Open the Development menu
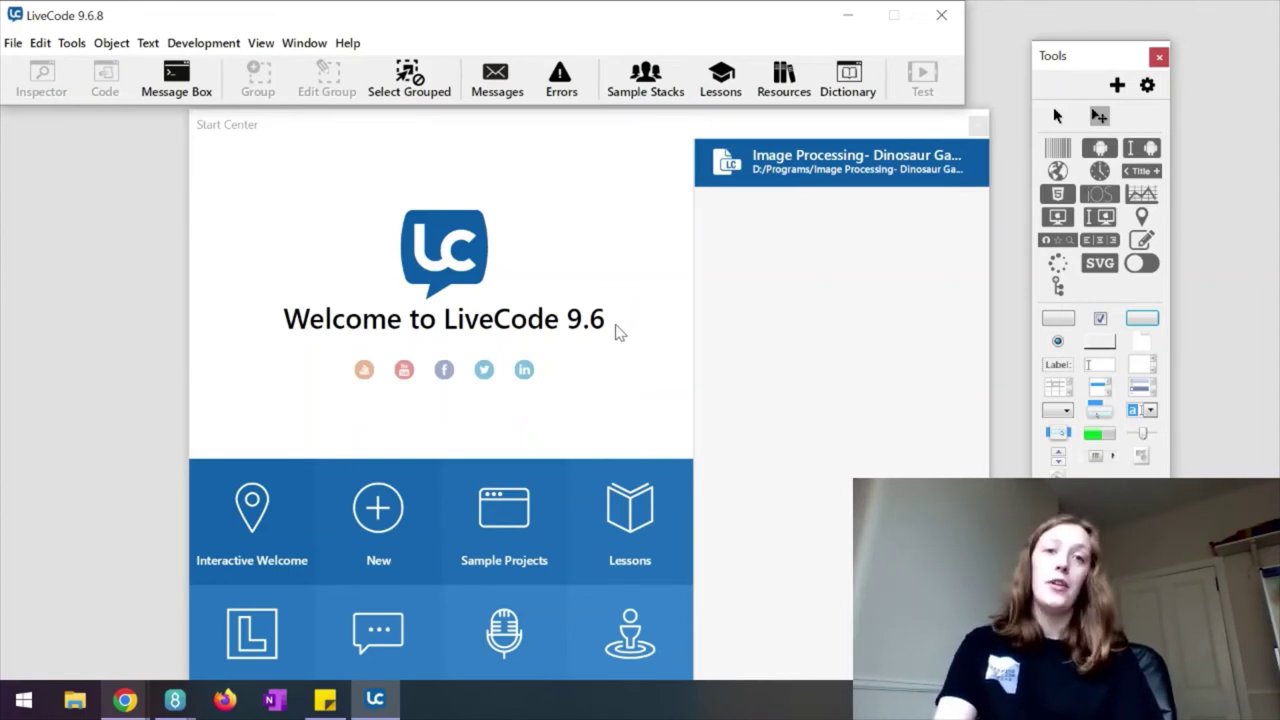Screen dimensions: 1280x720 click(203, 43)
